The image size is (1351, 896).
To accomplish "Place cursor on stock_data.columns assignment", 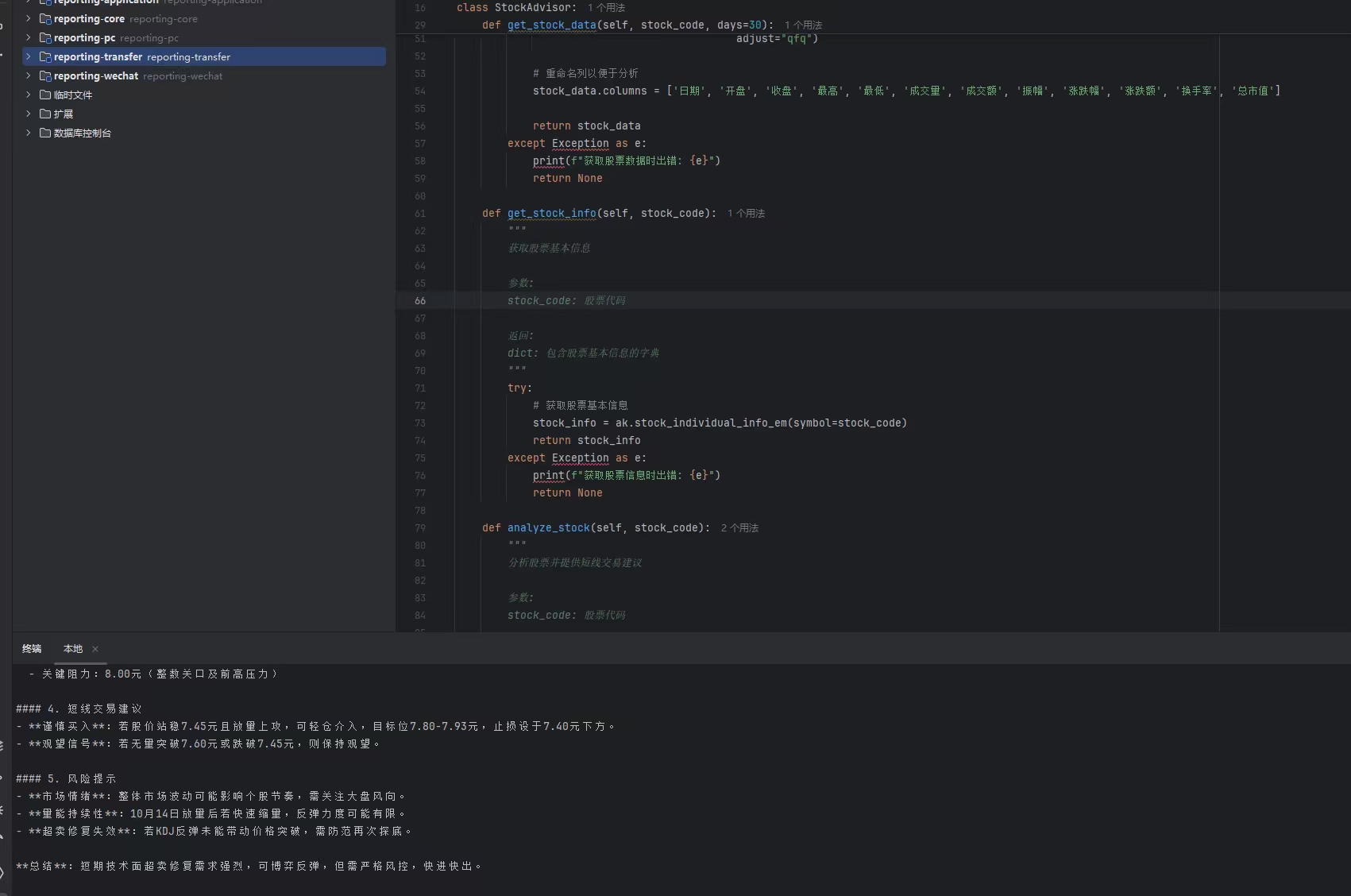I will click(906, 91).
